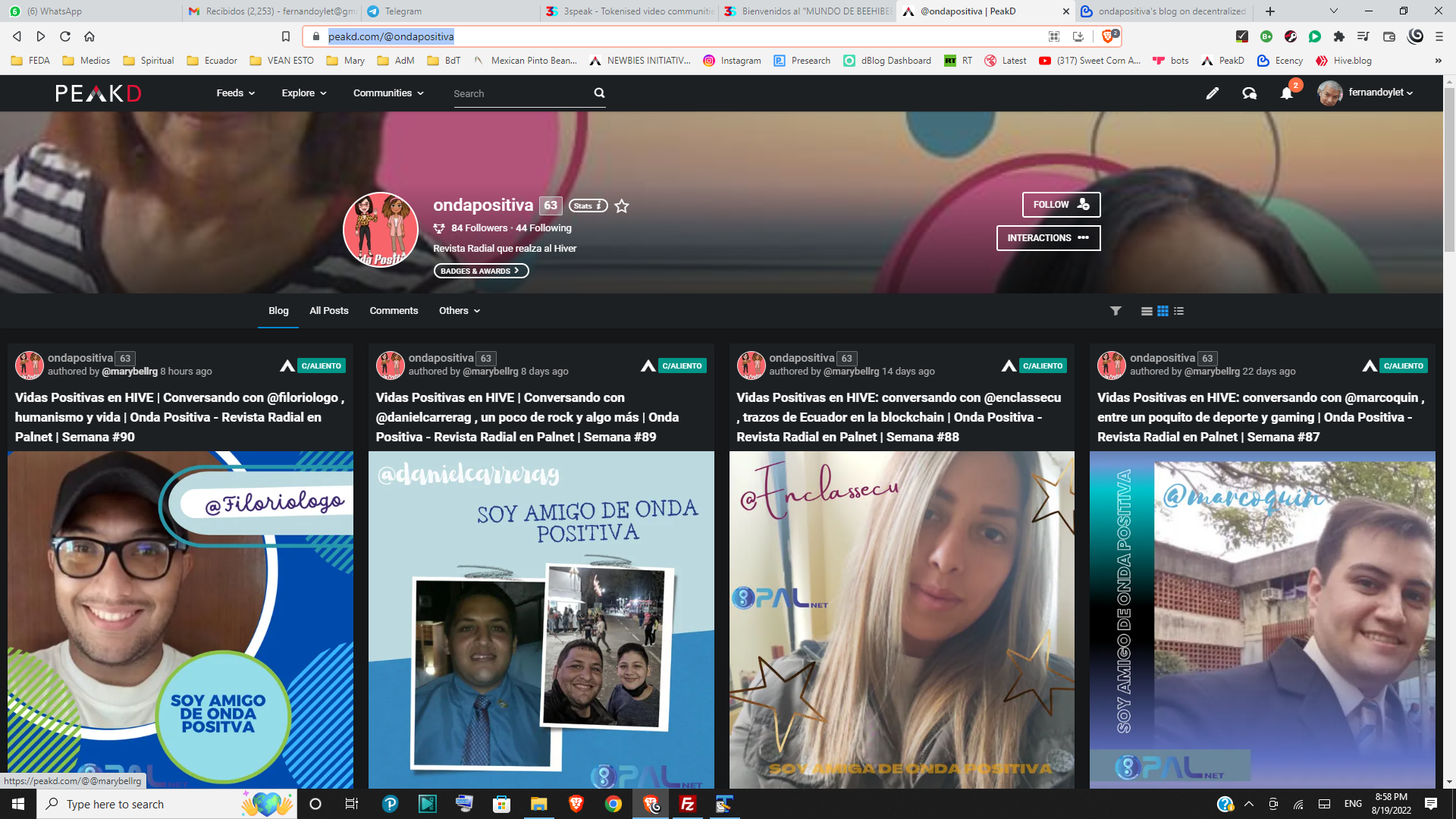Click the search magnifier icon

pyautogui.click(x=599, y=93)
